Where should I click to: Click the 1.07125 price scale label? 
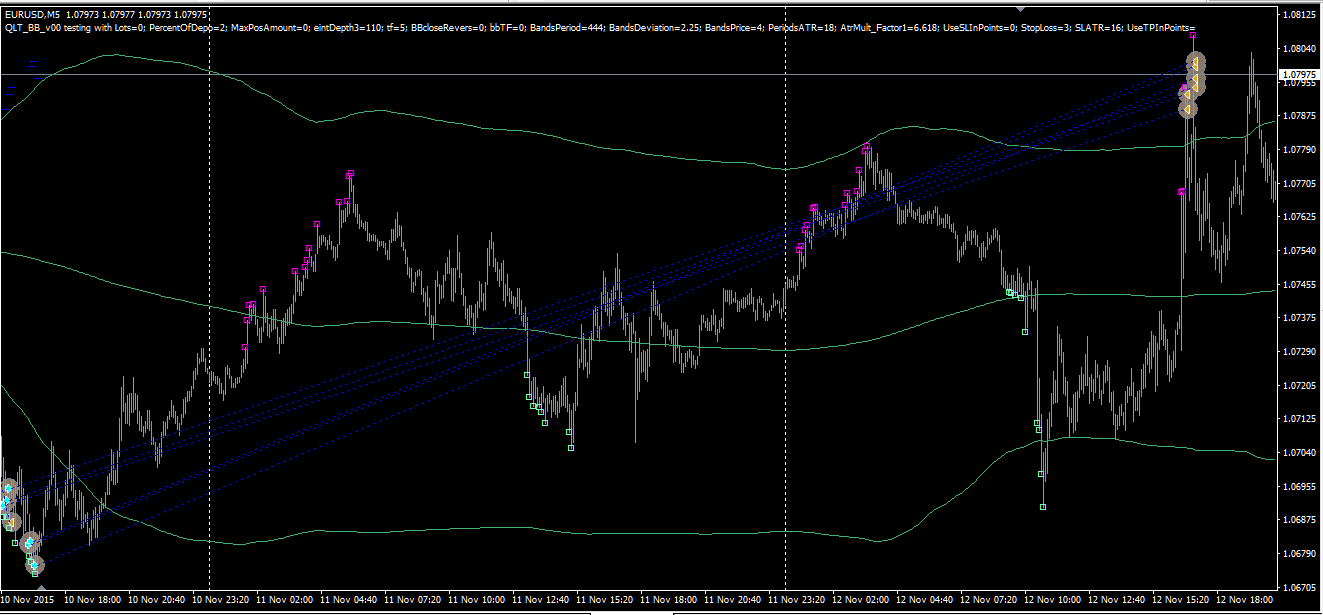1299,419
